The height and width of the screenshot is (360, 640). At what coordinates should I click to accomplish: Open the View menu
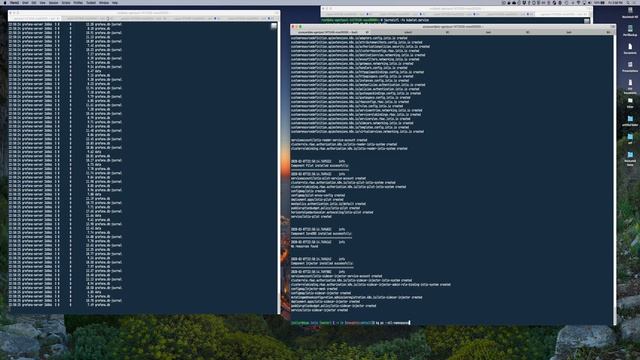click(x=42, y=2)
